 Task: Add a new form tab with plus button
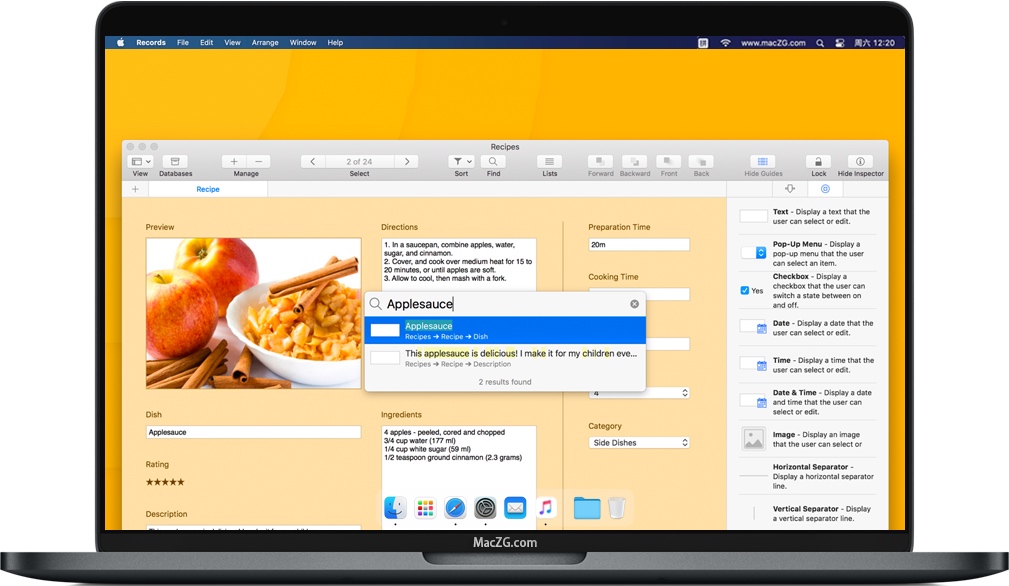(135, 189)
